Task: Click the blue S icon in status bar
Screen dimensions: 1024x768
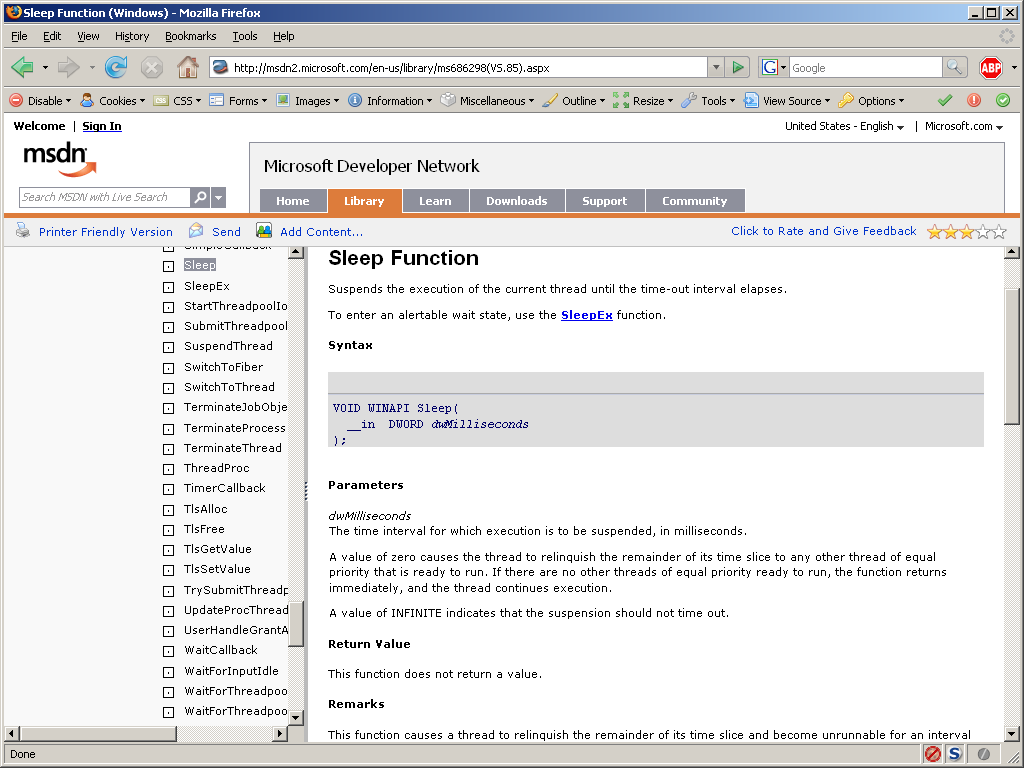Action: (955, 754)
